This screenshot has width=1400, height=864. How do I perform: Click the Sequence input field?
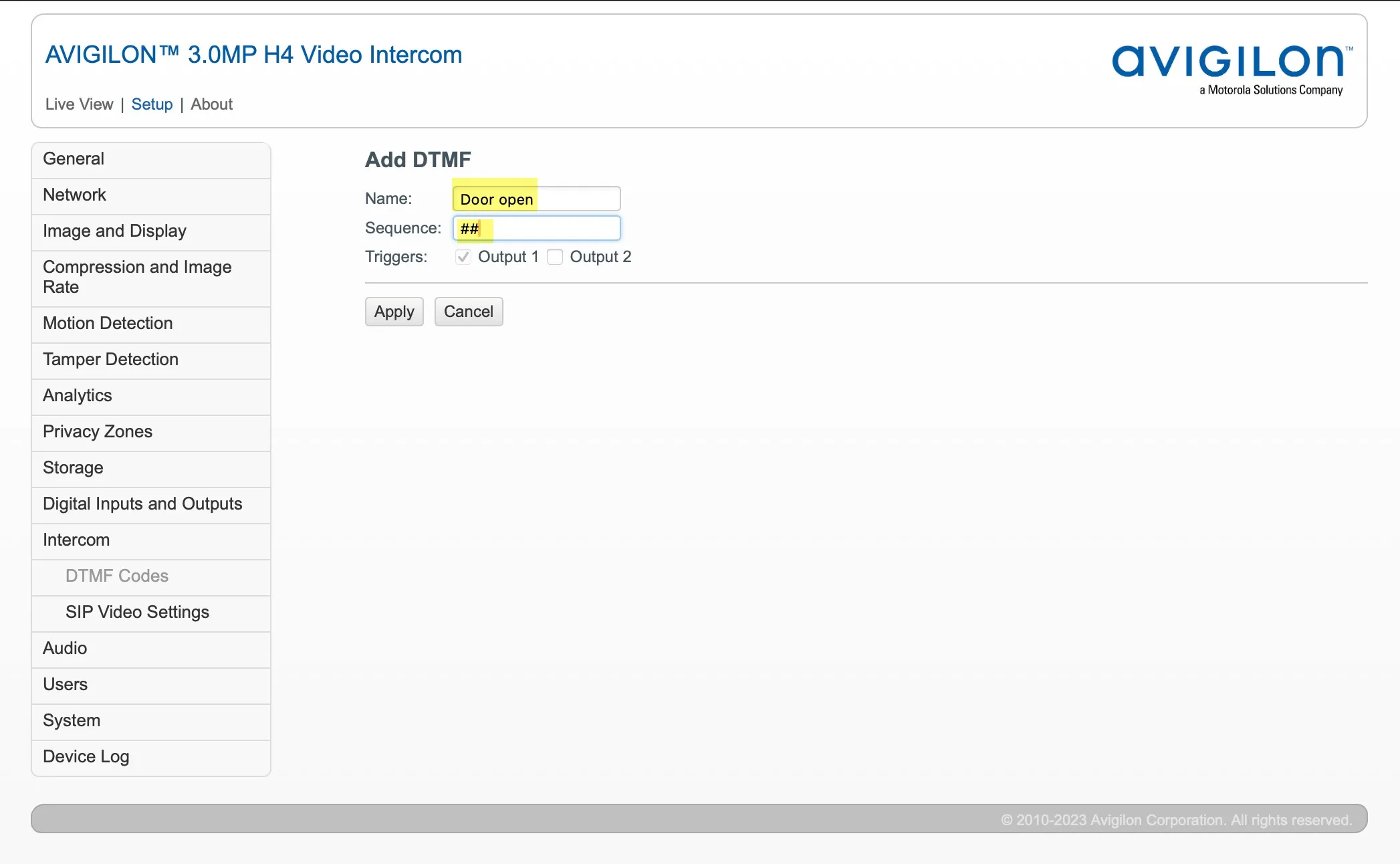[x=537, y=229]
